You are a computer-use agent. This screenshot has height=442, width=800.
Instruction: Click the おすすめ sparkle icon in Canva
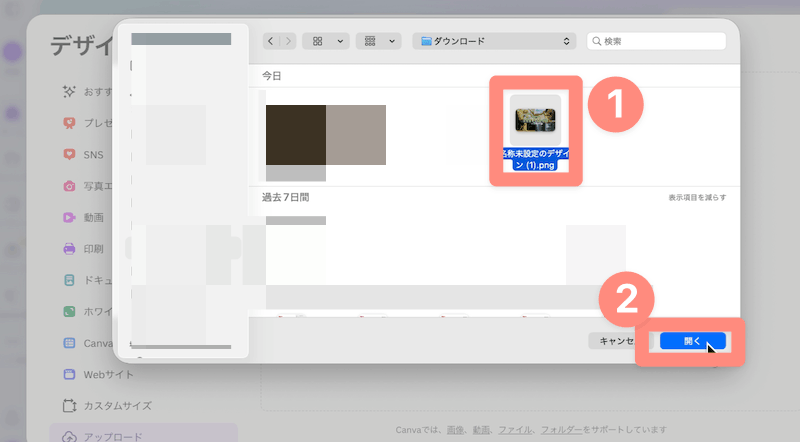click(x=69, y=91)
